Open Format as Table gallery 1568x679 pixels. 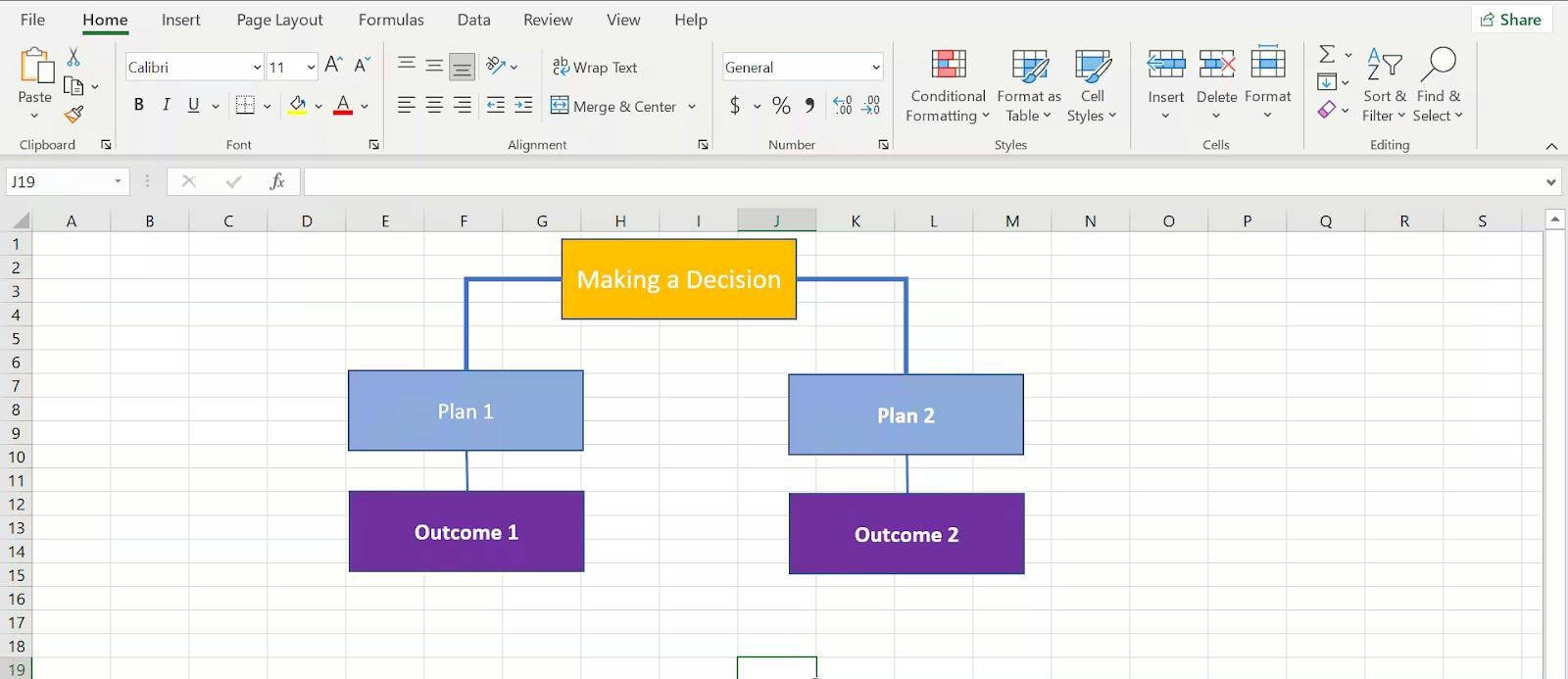pyautogui.click(x=1029, y=86)
